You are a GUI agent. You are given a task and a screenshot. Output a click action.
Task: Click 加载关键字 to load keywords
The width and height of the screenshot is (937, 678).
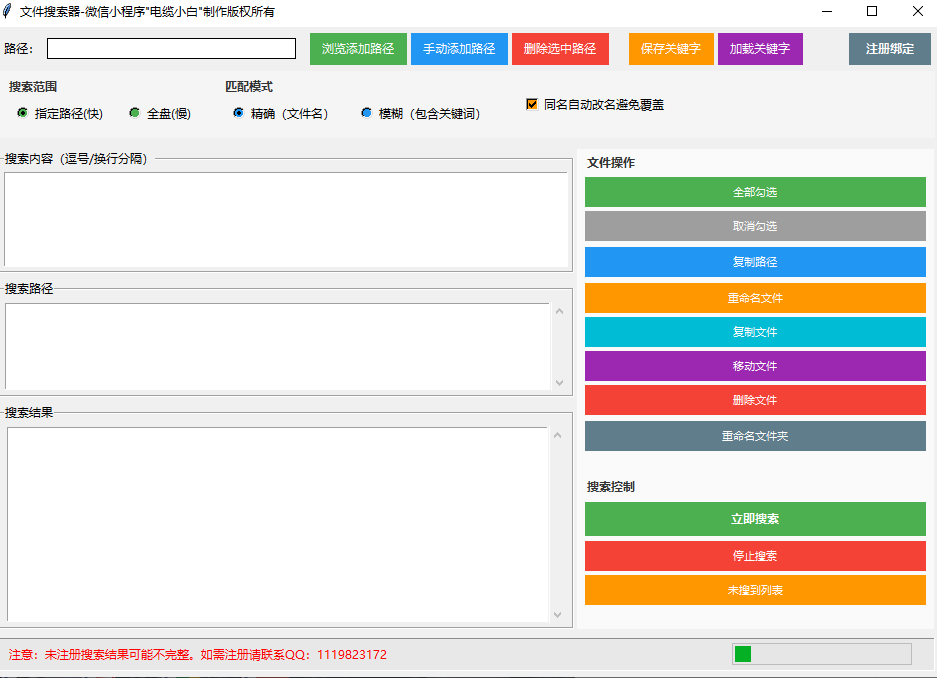coord(760,48)
